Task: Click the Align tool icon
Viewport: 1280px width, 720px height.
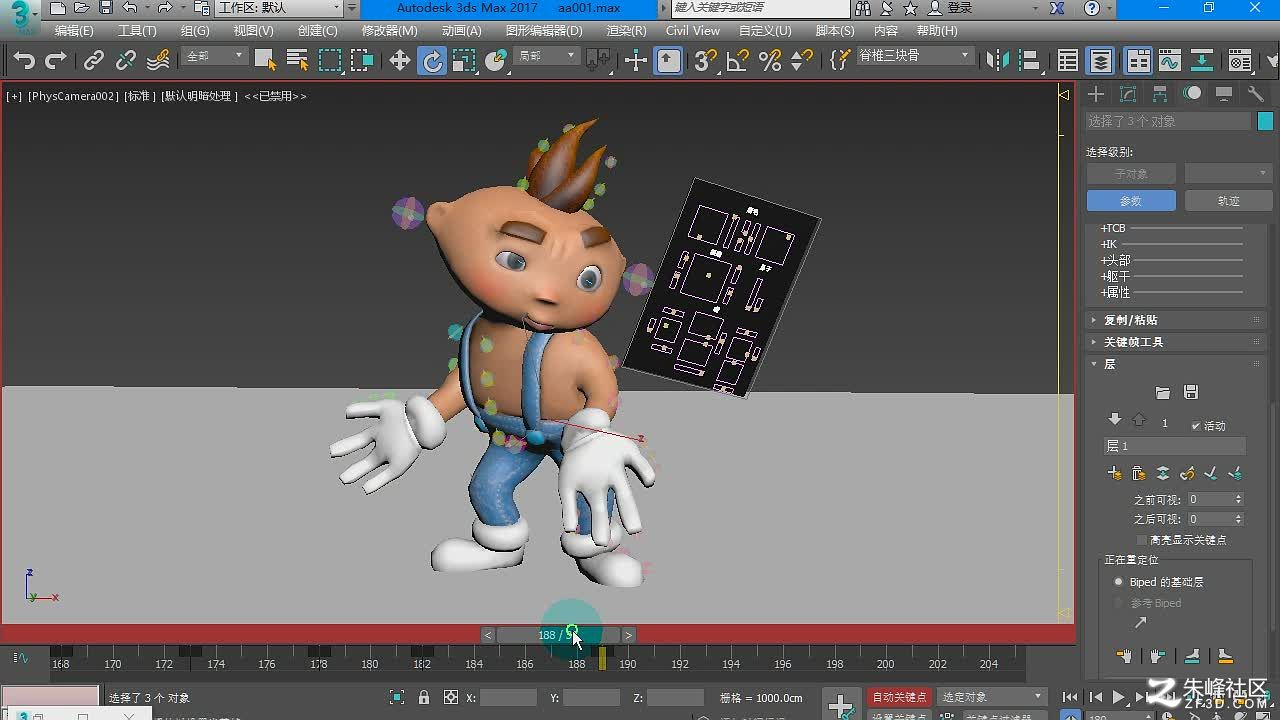Action: (1030, 61)
